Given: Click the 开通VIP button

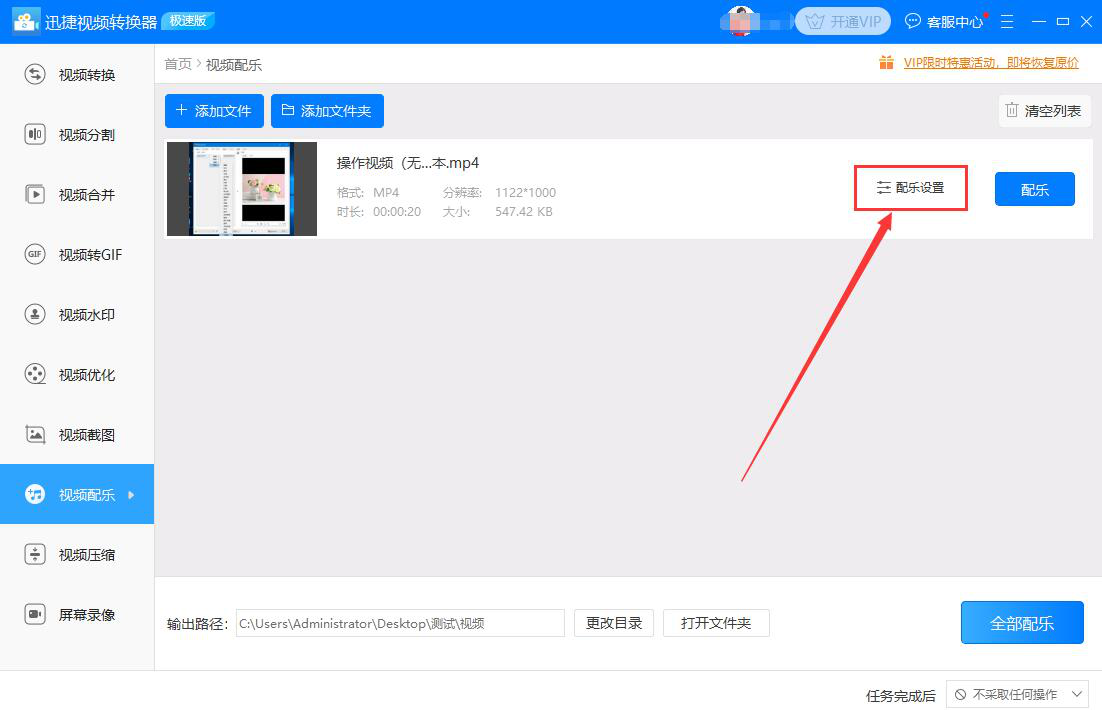Looking at the screenshot, I should [x=843, y=22].
